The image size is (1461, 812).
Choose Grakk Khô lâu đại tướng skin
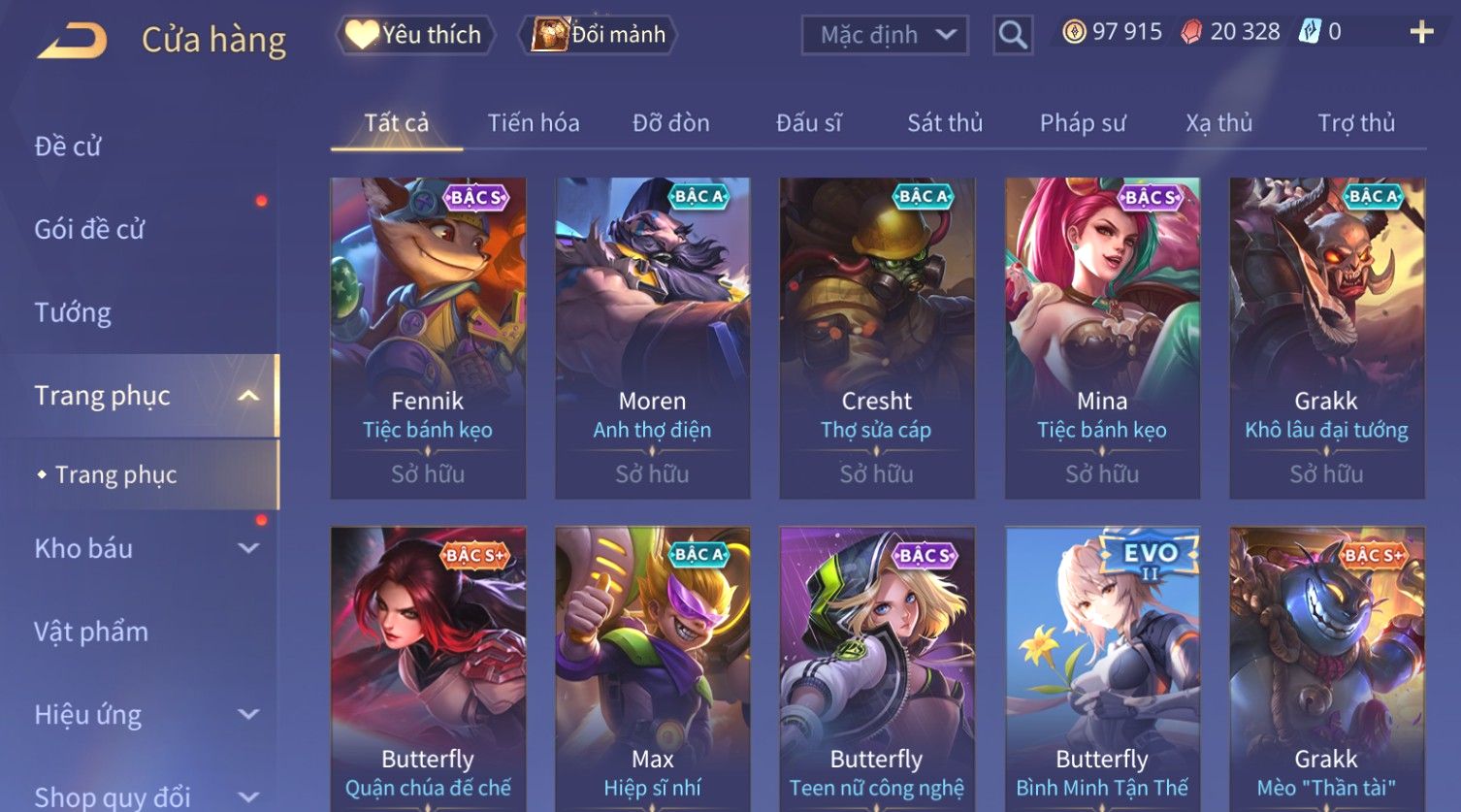[x=1326, y=338]
